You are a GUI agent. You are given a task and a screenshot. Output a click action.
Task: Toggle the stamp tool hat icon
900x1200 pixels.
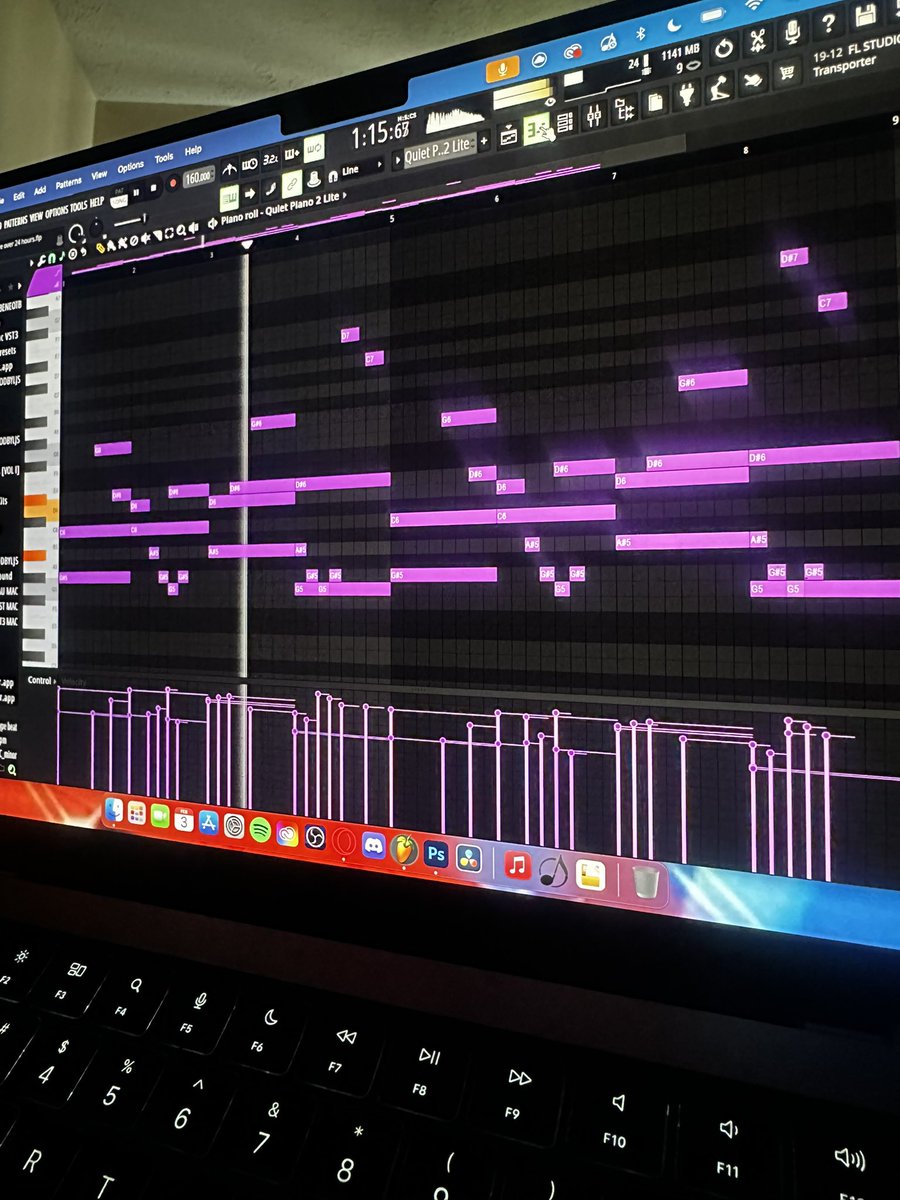[314, 179]
